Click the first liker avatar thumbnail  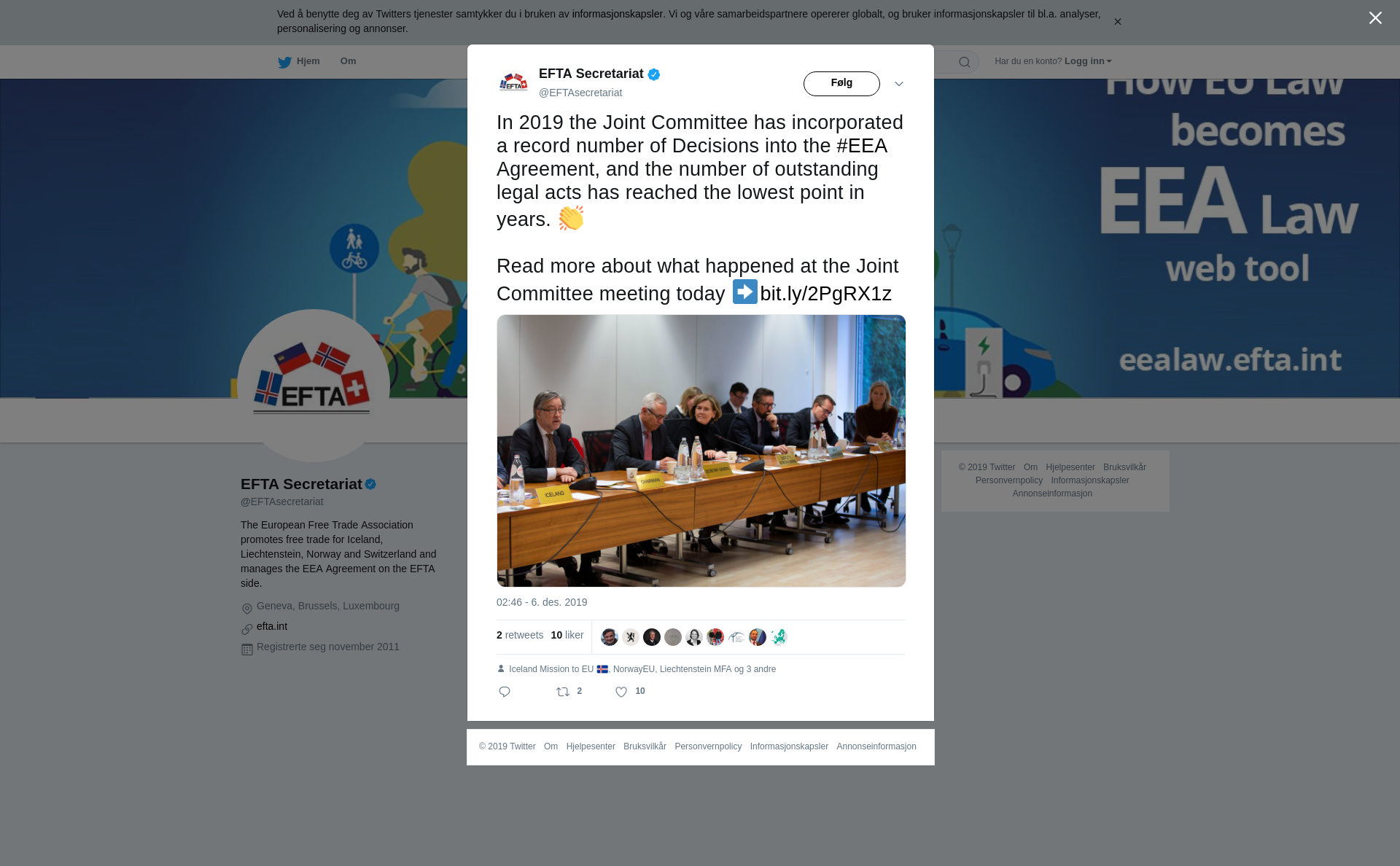point(610,637)
